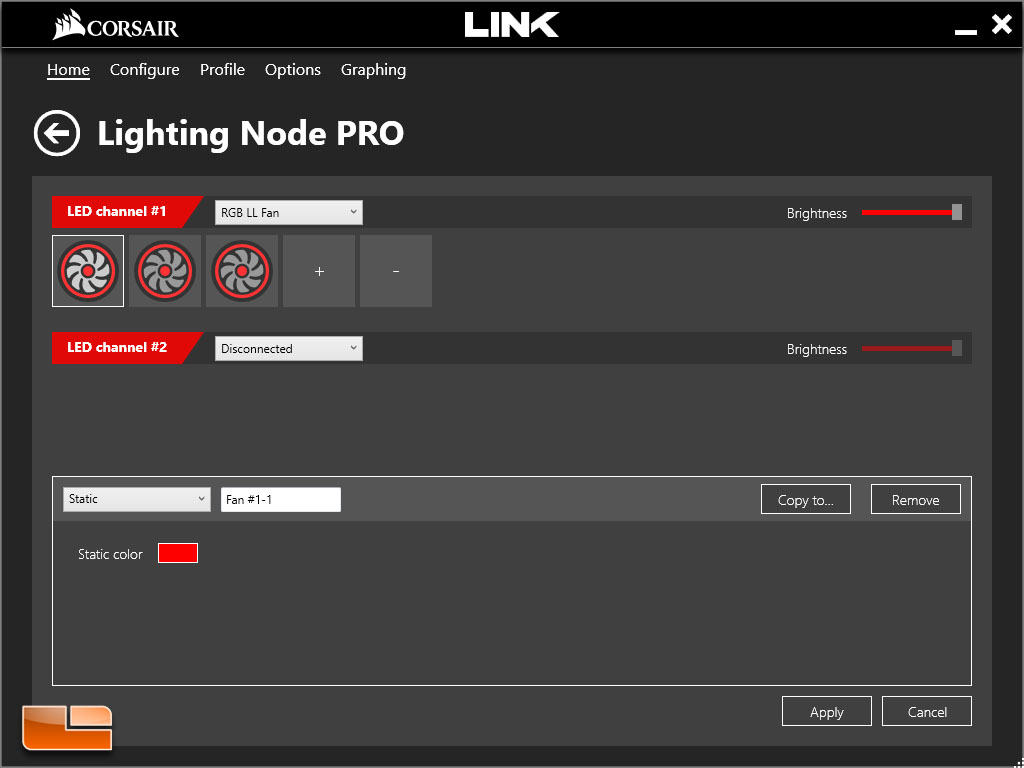Open the Static lighting mode dropdown
Screen dimensions: 1024x768
[x=136, y=499]
